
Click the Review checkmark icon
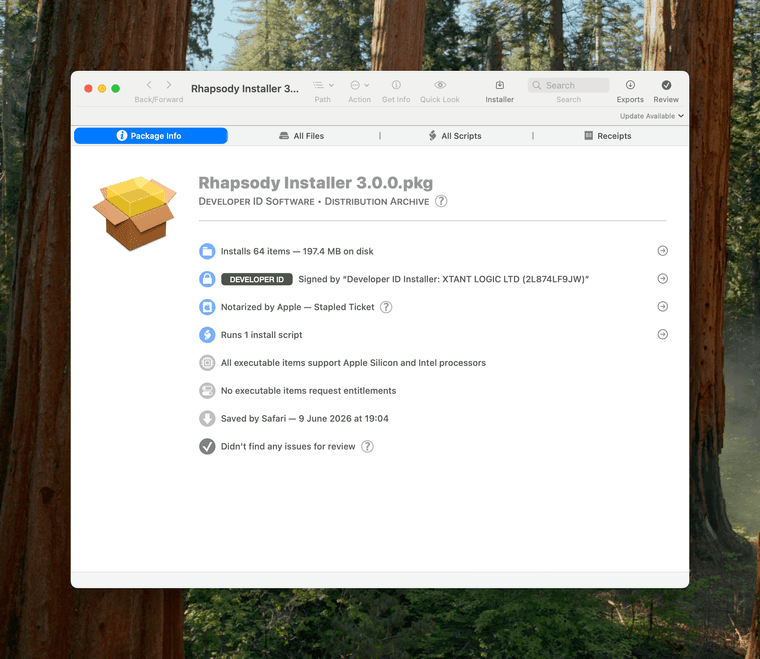pos(666,85)
